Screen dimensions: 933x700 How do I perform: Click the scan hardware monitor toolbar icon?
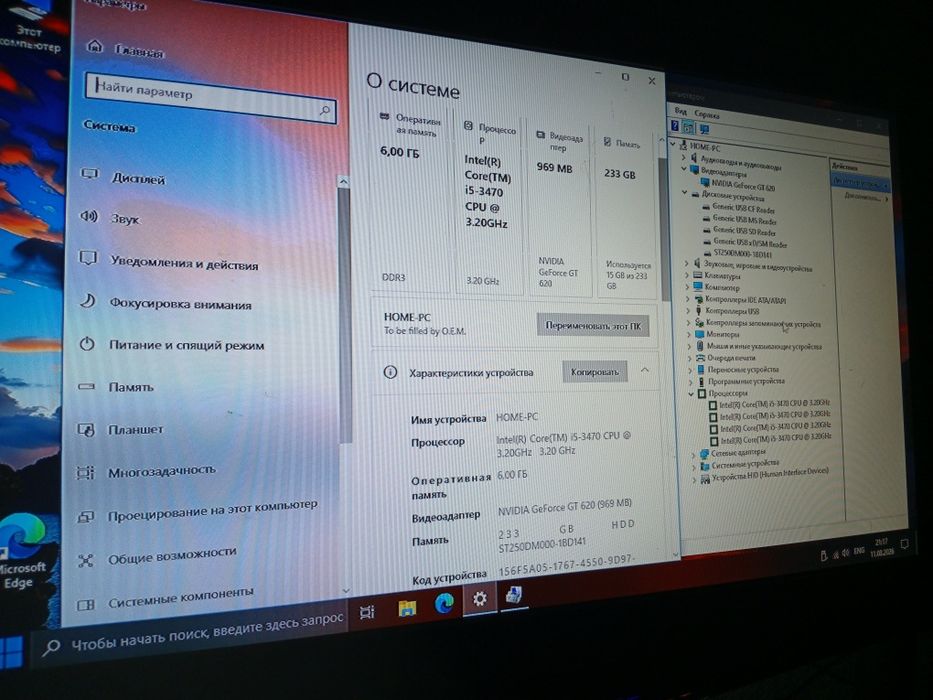(704, 129)
